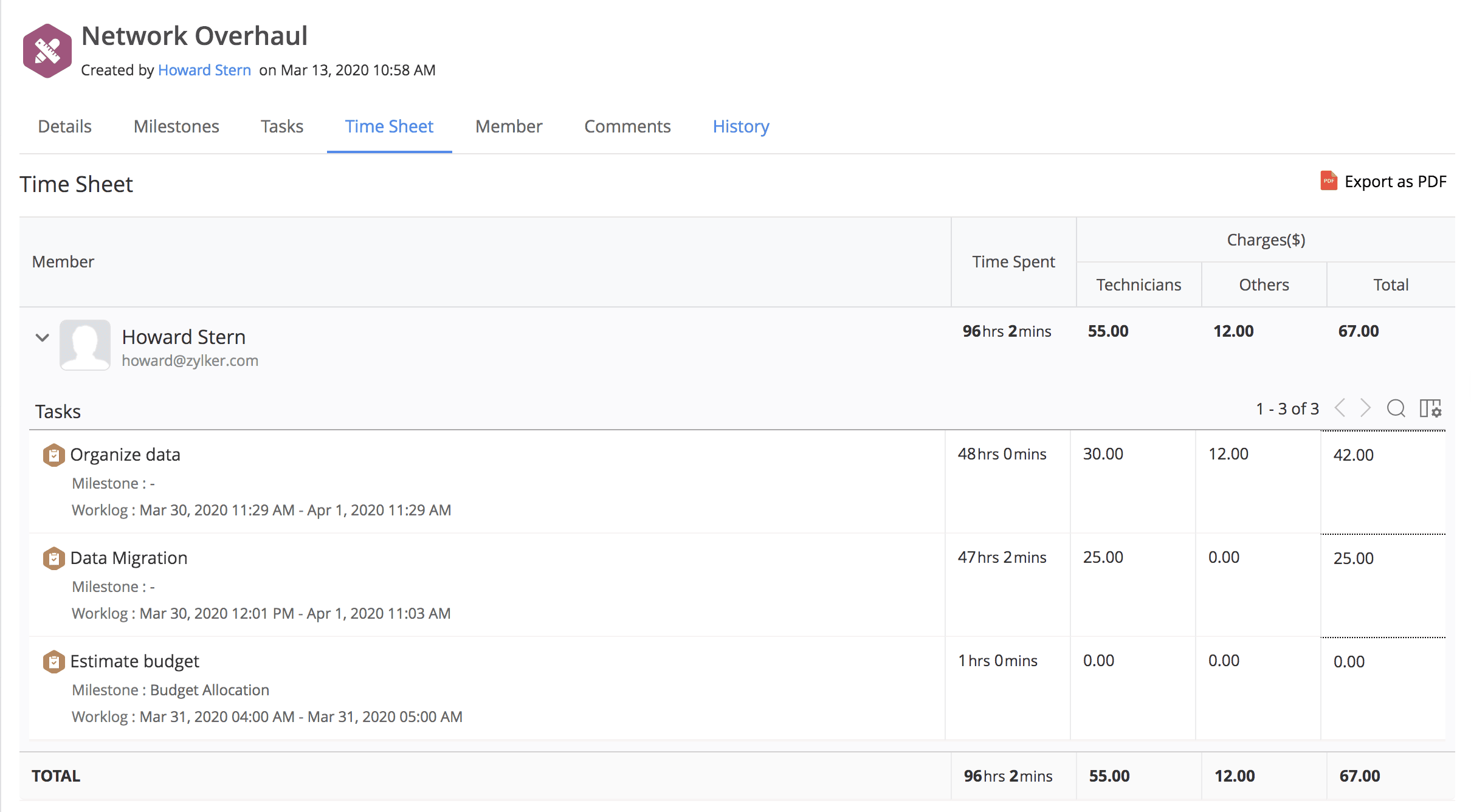Open the column chooser settings icon
The image size is (1471, 812).
[x=1430, y=408]
